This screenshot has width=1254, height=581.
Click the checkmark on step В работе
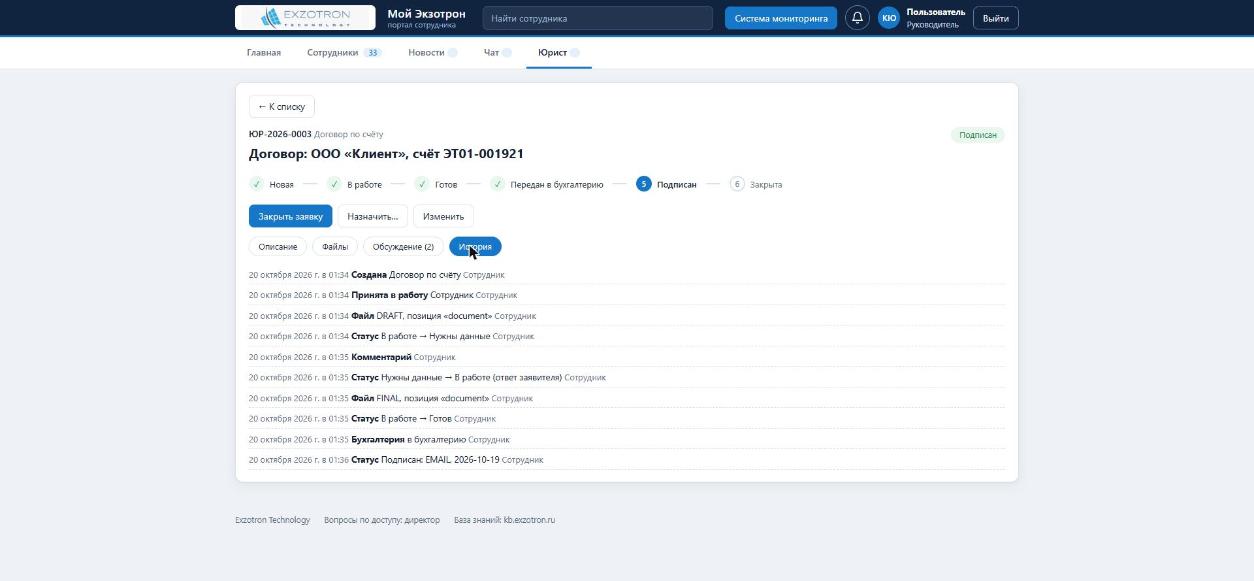pos(334,184)
